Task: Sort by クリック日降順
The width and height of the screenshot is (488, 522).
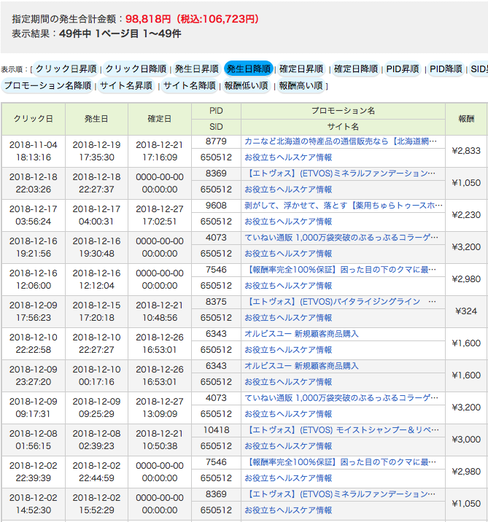Action: click(x=136, y=69)
